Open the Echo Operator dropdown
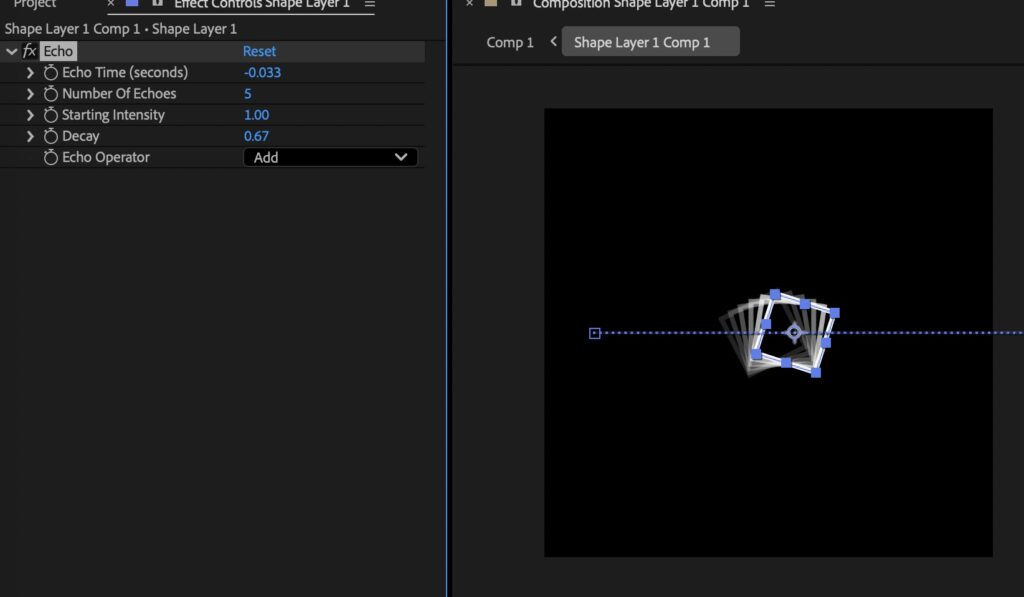This screenshot has width=1024, height=597. click(330, 157)
